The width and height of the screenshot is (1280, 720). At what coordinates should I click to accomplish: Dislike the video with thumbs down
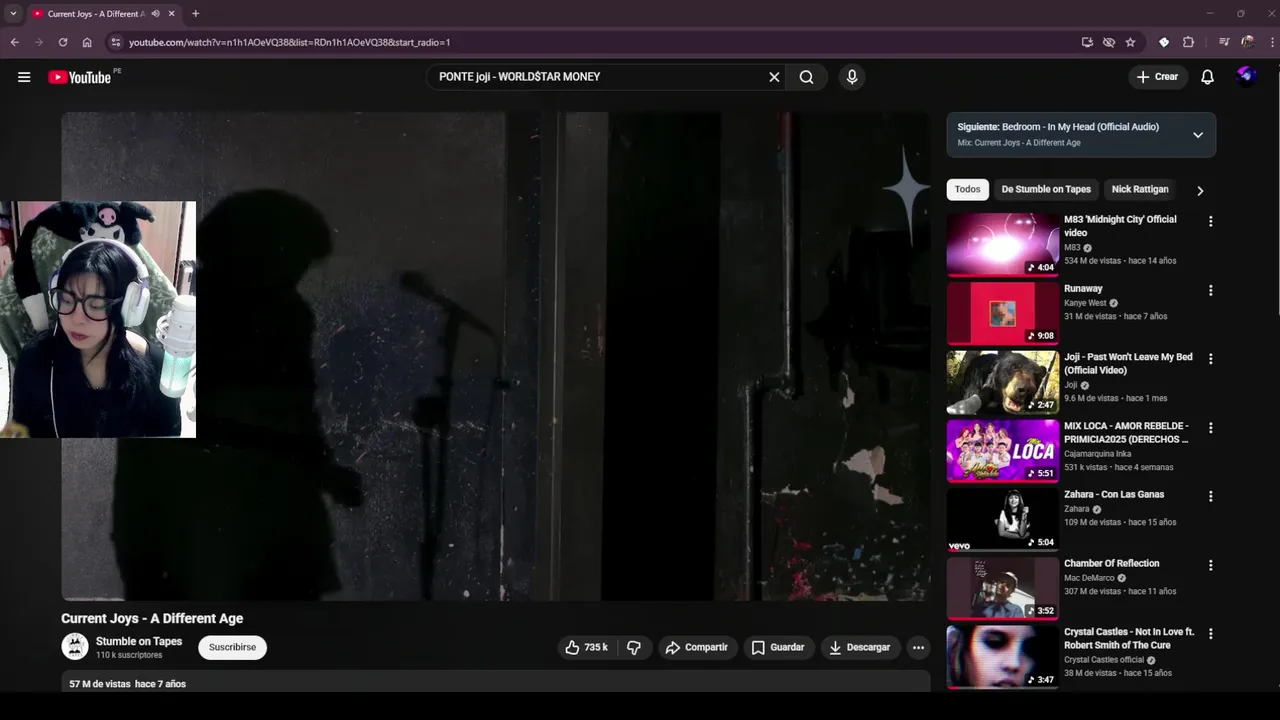(634, 648)
